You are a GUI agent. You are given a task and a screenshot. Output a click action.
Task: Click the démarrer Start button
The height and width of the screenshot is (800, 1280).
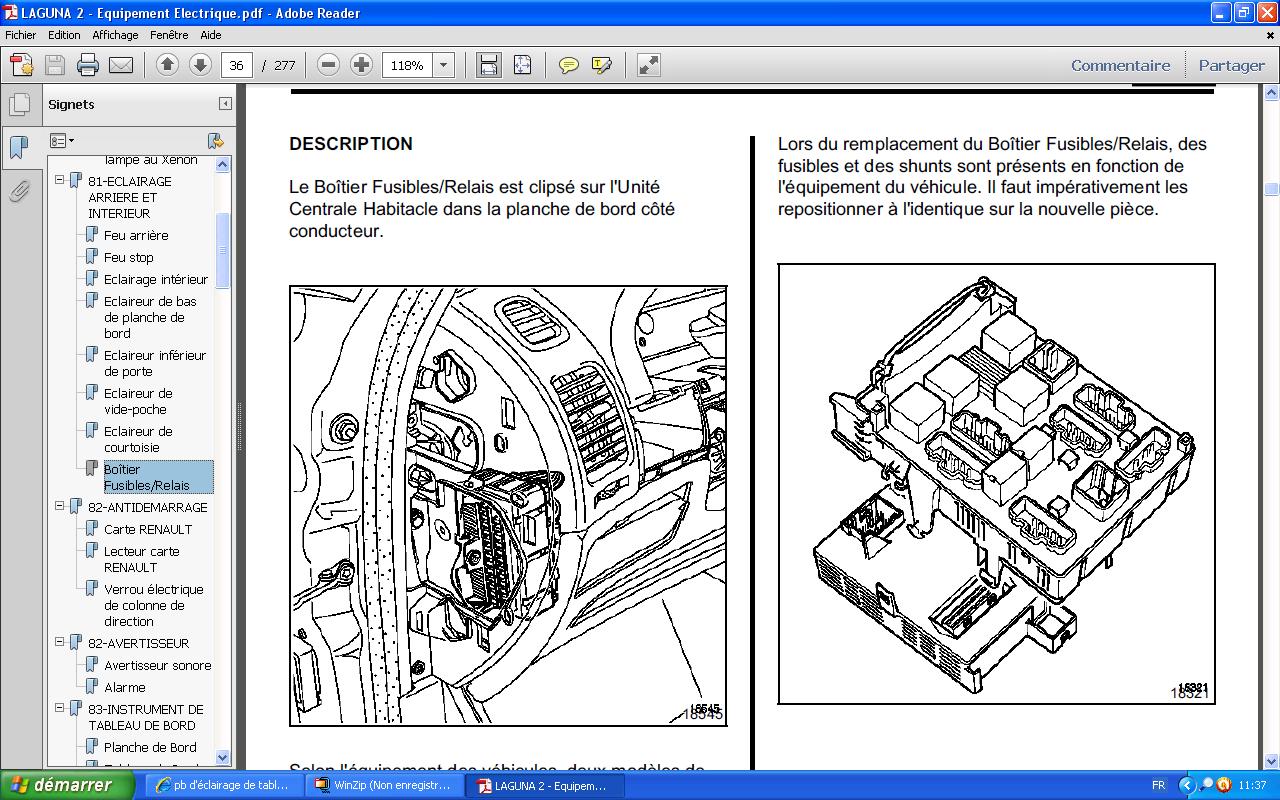click(x=67, y=785)
